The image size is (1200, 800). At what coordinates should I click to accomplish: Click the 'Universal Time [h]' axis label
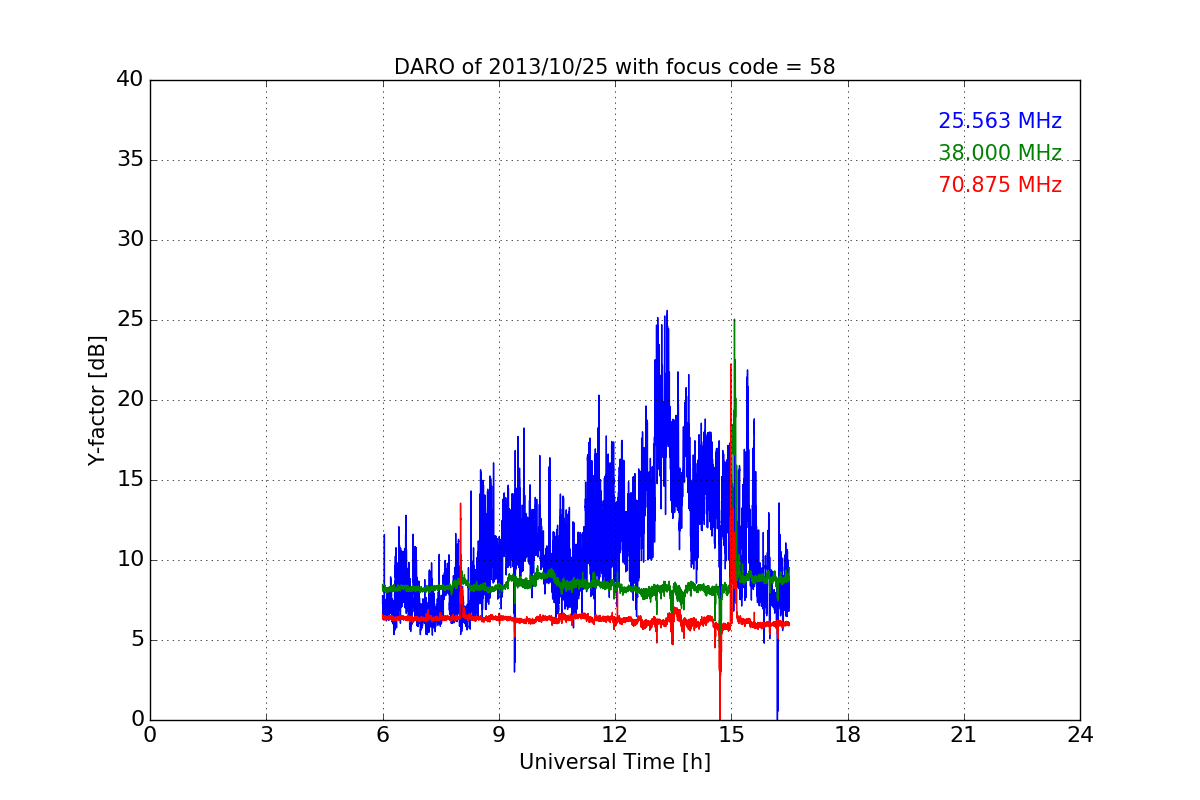click(x=615, y=762)
